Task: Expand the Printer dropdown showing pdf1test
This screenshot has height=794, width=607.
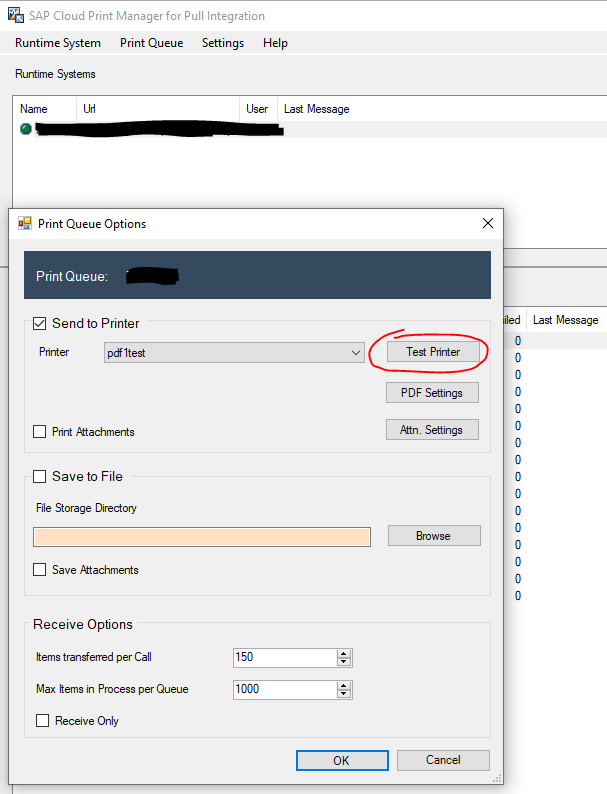Action: [234, 352]
